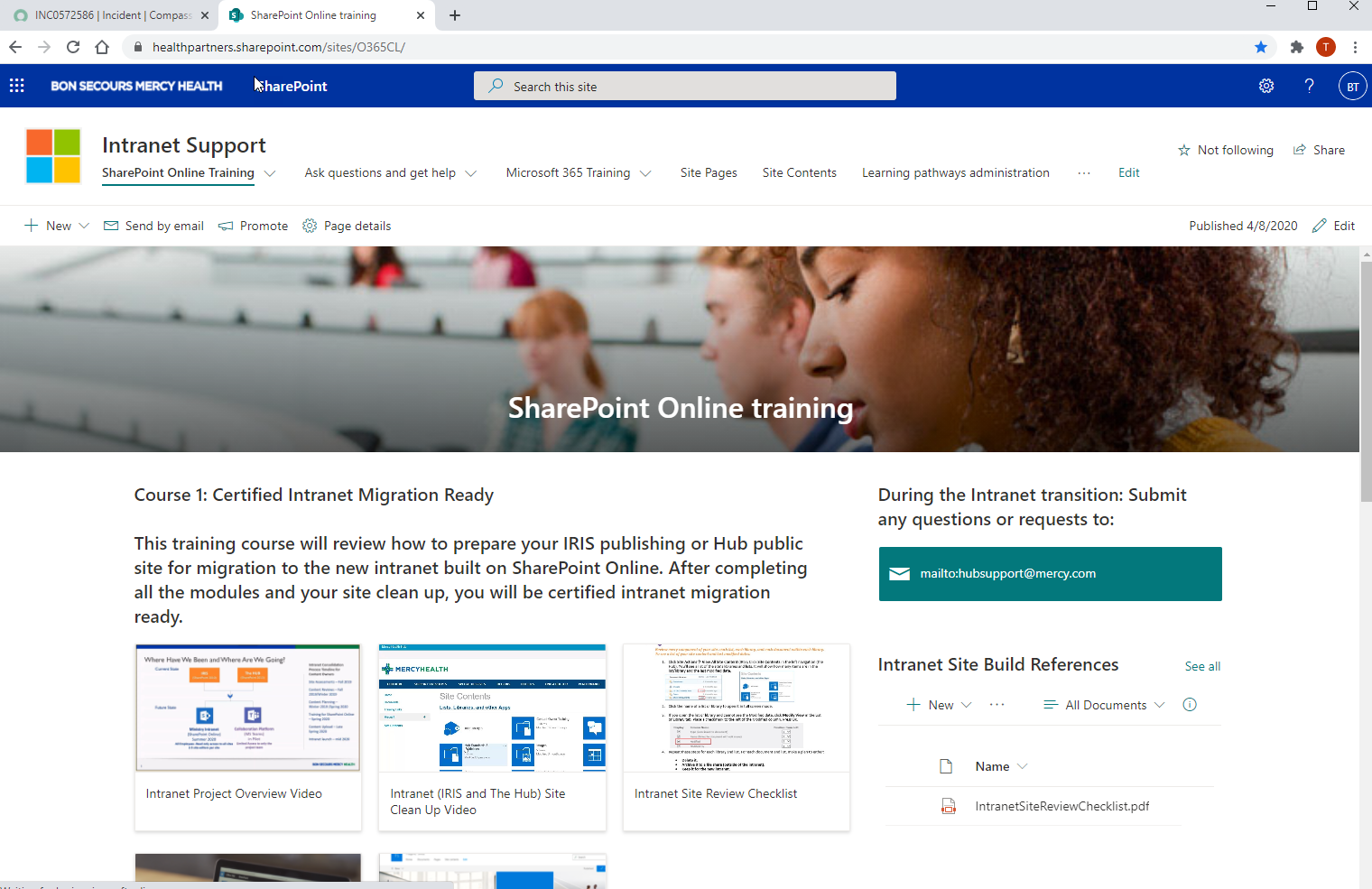Toggle Not following star for this site

coord(1226,150)
